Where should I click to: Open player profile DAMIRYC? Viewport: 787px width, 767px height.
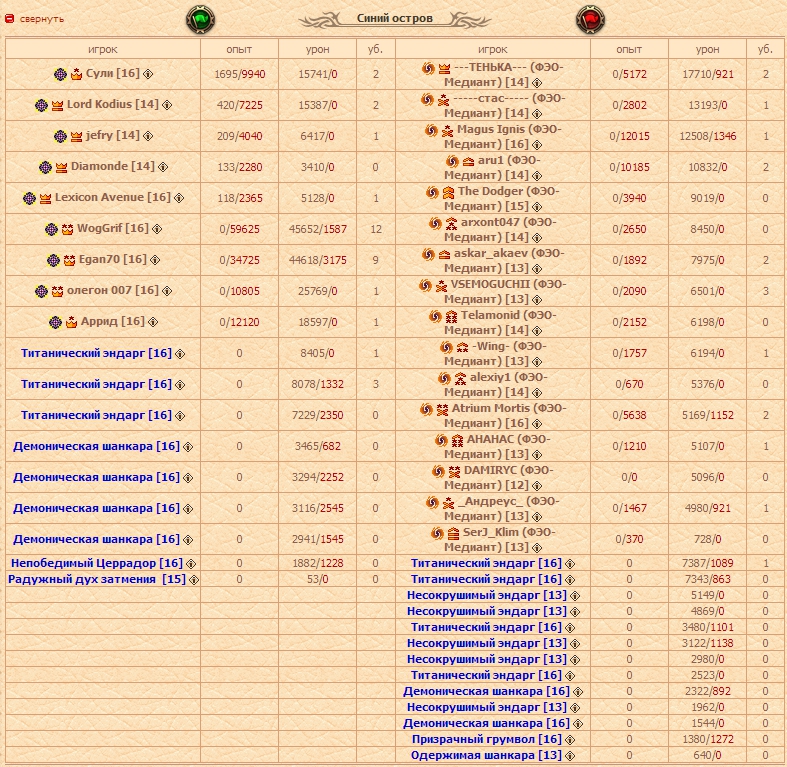click(492, 470)
